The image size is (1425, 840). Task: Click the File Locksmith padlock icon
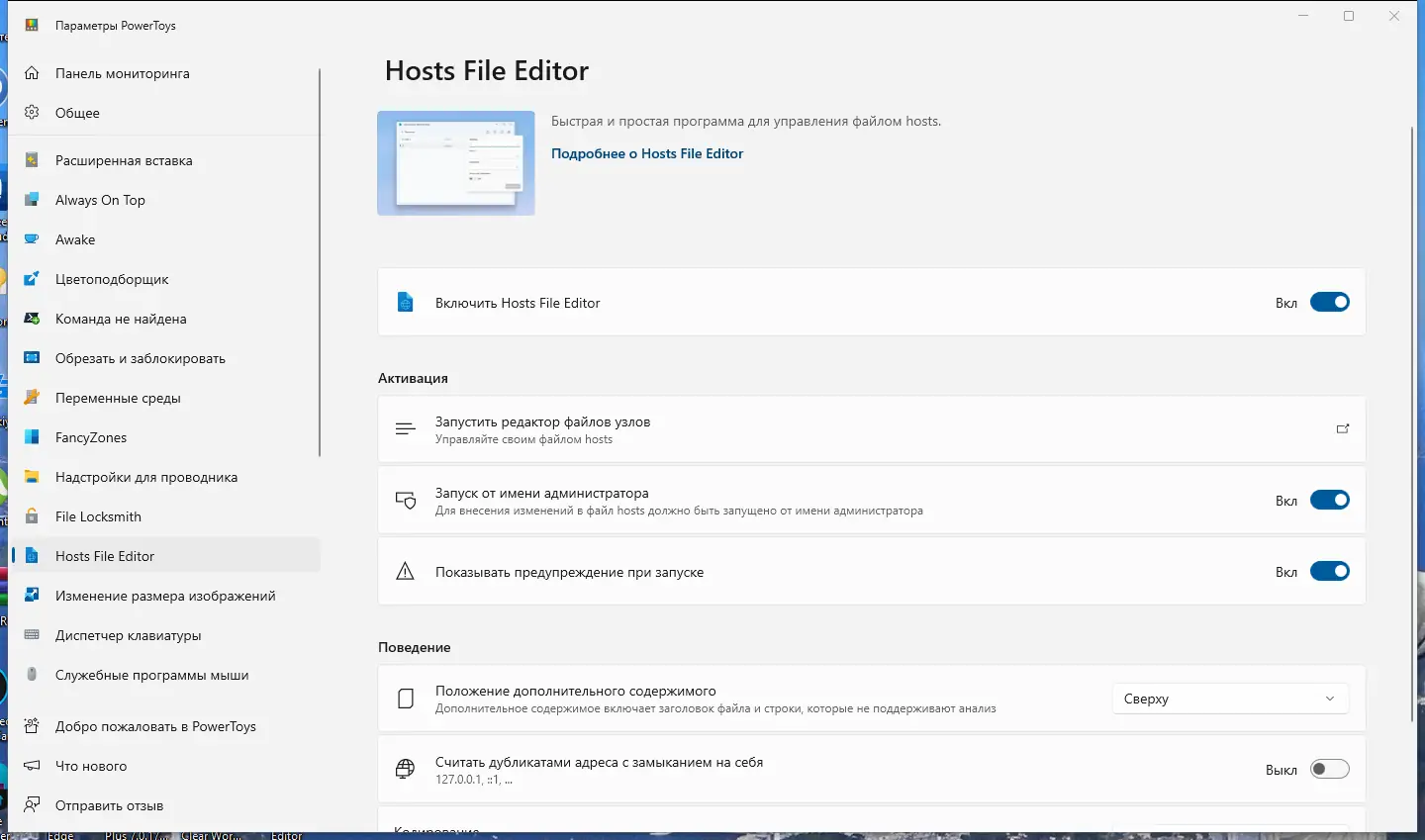click(x=32, y=516)
